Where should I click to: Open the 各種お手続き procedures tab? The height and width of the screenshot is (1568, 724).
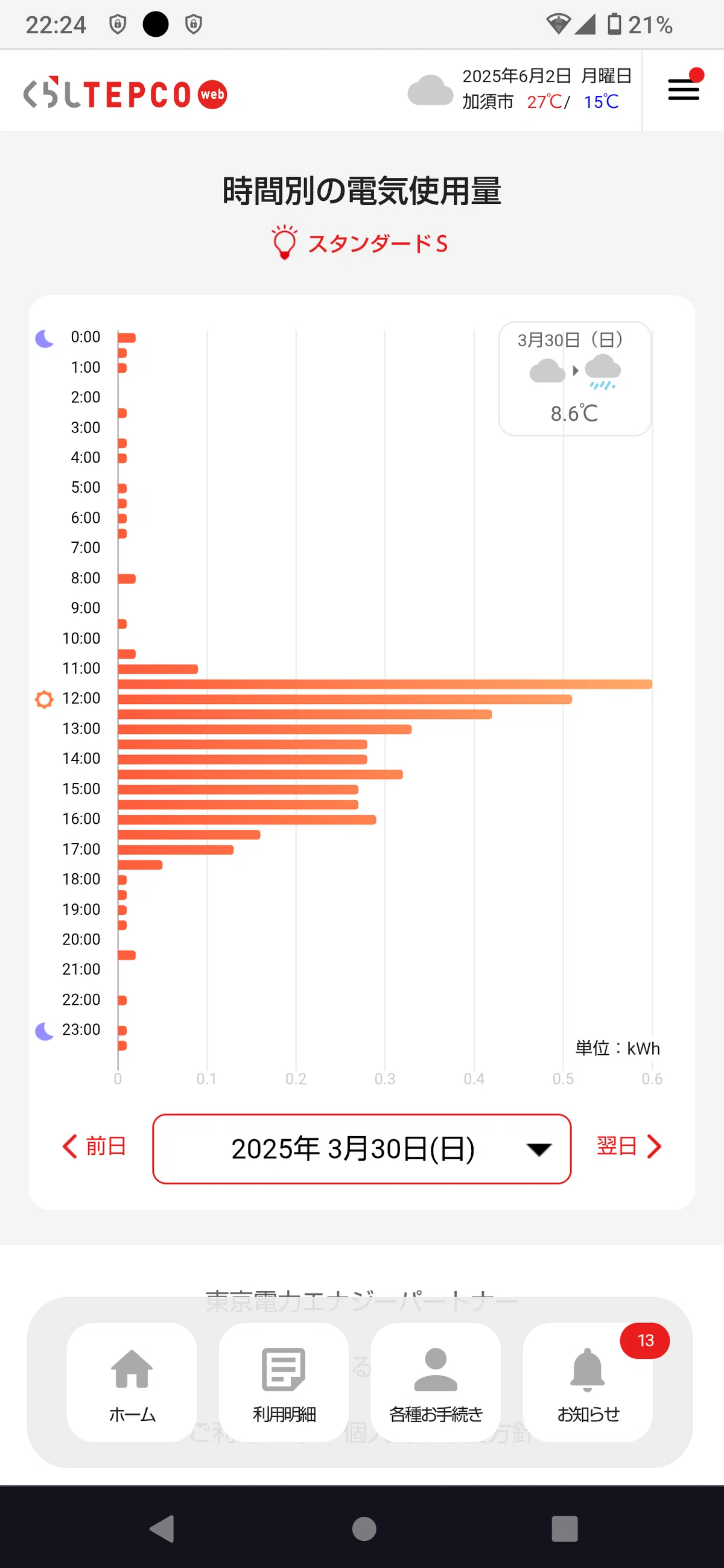436,1382
